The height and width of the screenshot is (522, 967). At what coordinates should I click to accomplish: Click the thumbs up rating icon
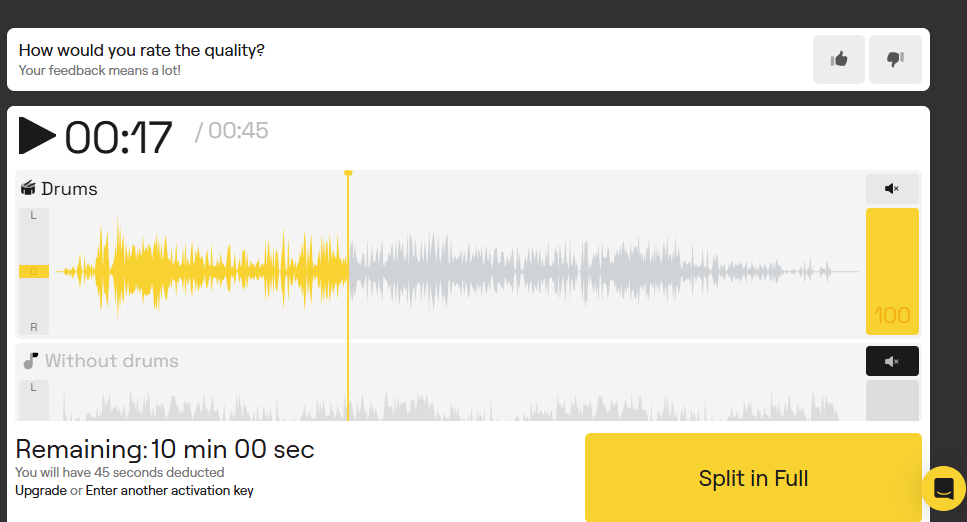838,60
